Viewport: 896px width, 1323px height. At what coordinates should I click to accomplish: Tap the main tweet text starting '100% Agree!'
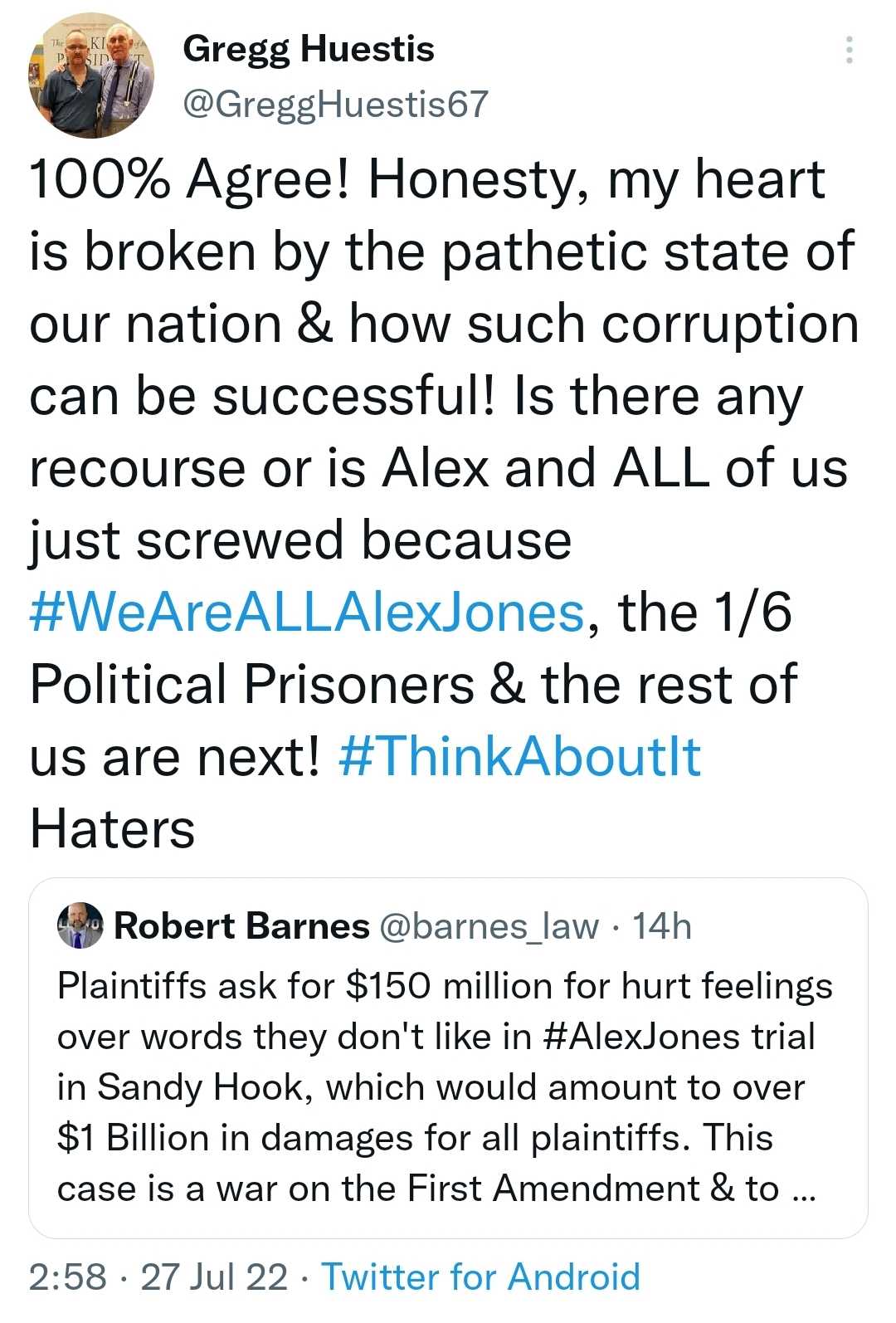pyautogui.click(x=426, y=179)
